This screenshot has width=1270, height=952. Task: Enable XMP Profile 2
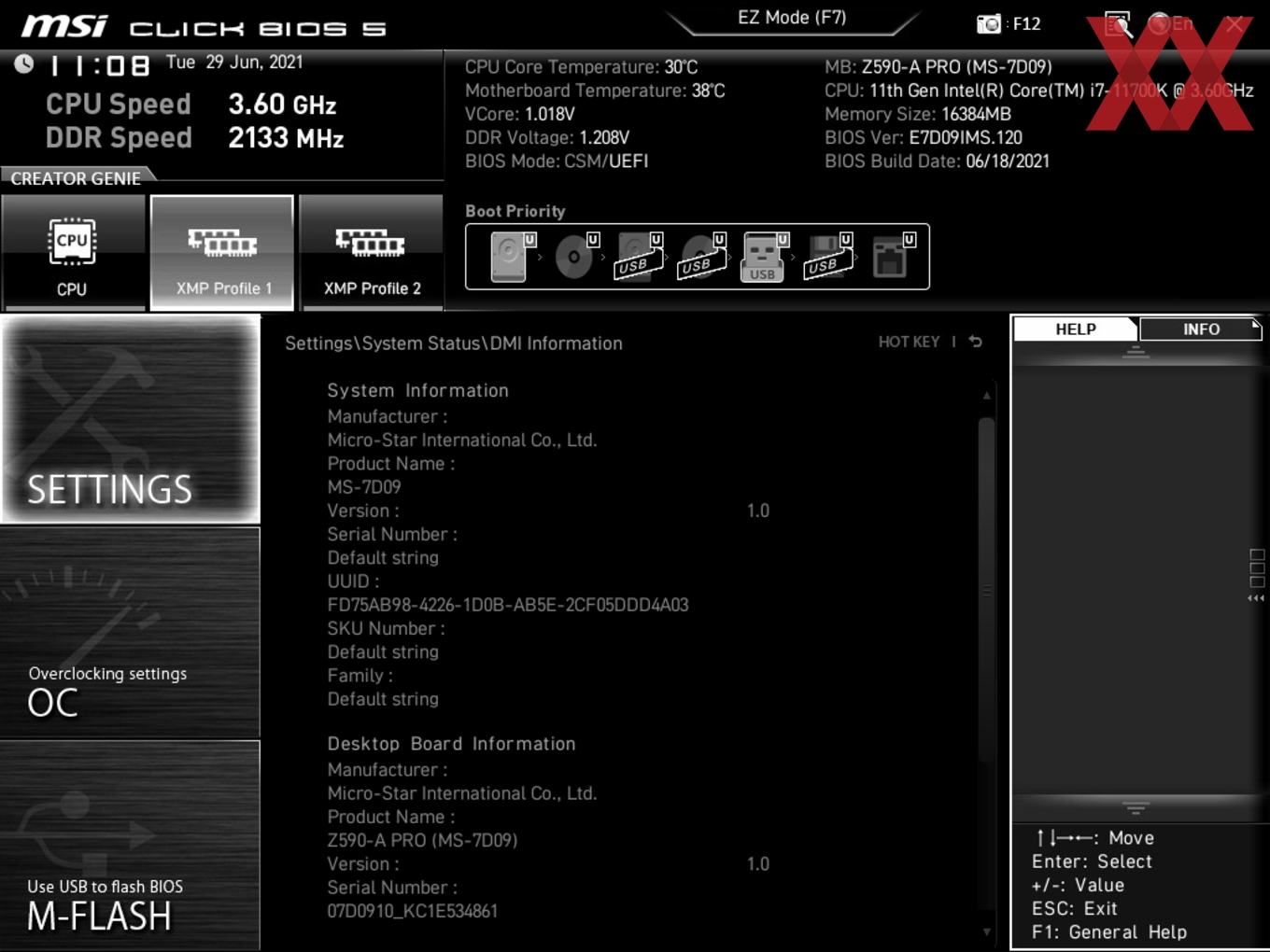pyautogui.click(x=372, y=253)
